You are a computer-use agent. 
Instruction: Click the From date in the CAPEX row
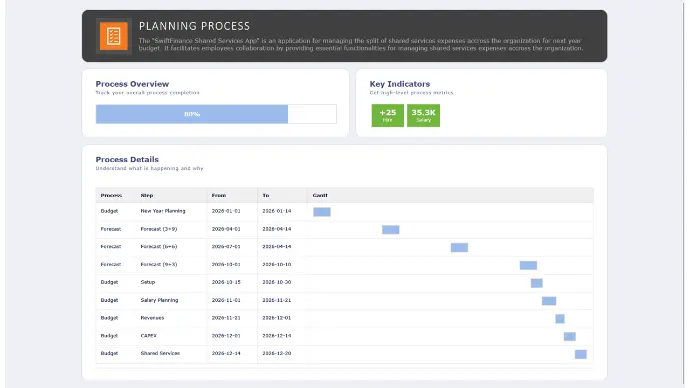(x=226, y=336)
